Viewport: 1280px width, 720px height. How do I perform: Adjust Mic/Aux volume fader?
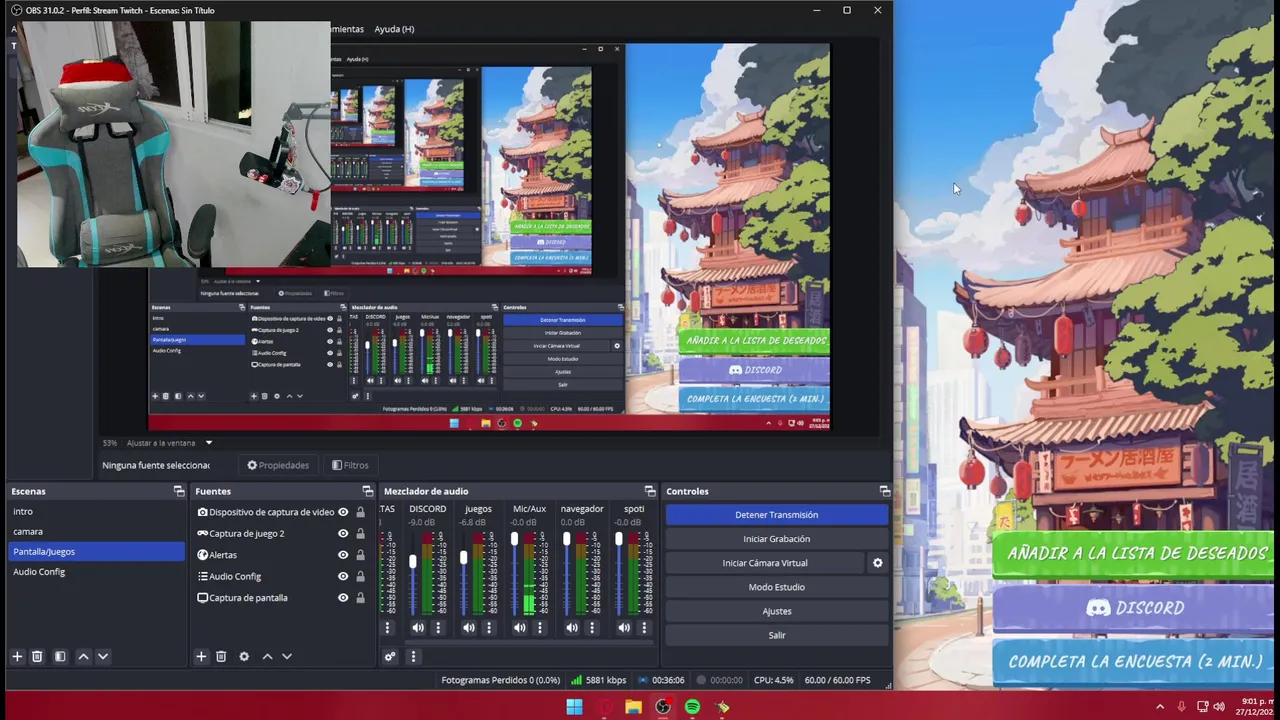click(515, 540)
